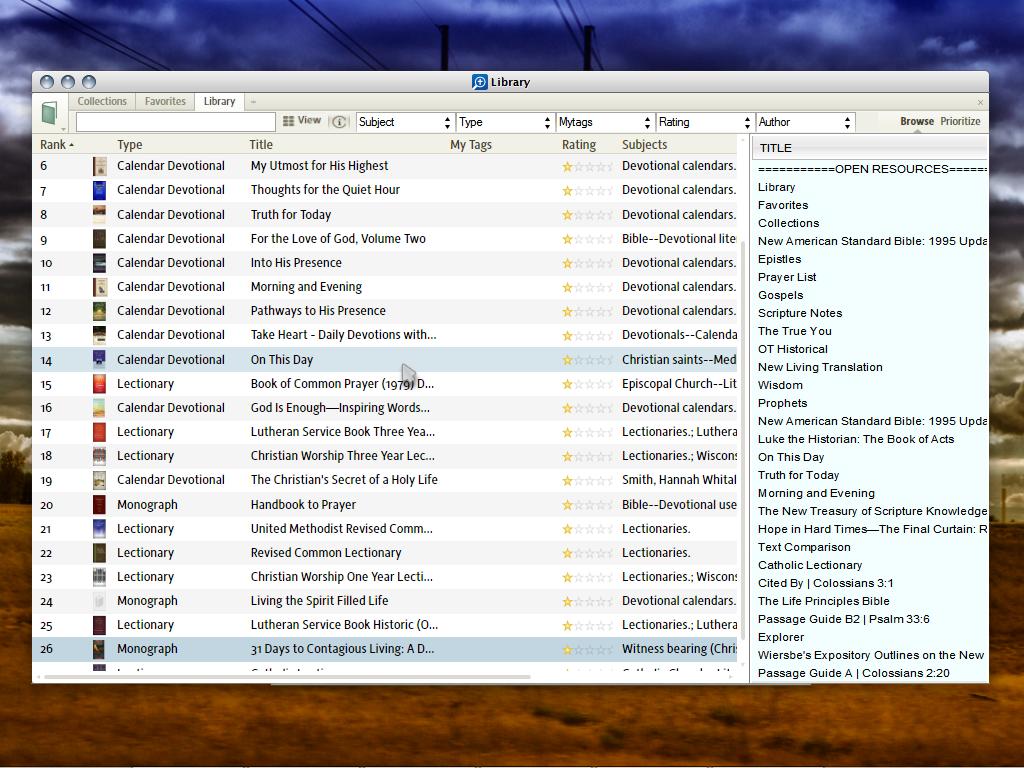Click cover of For the Love of God
The height and width of the screenshot is (768, 1024).
99,238
